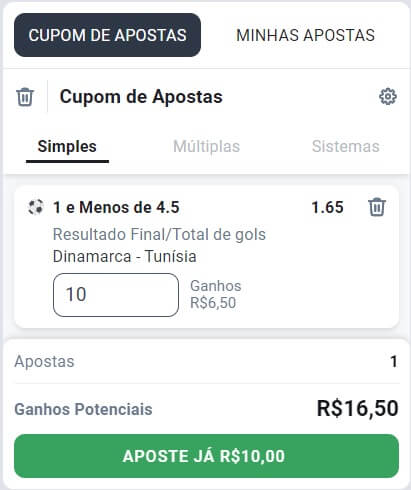Click the stake input field showing 10
Viewport: 411px width, 490px height.
point(116,295)
